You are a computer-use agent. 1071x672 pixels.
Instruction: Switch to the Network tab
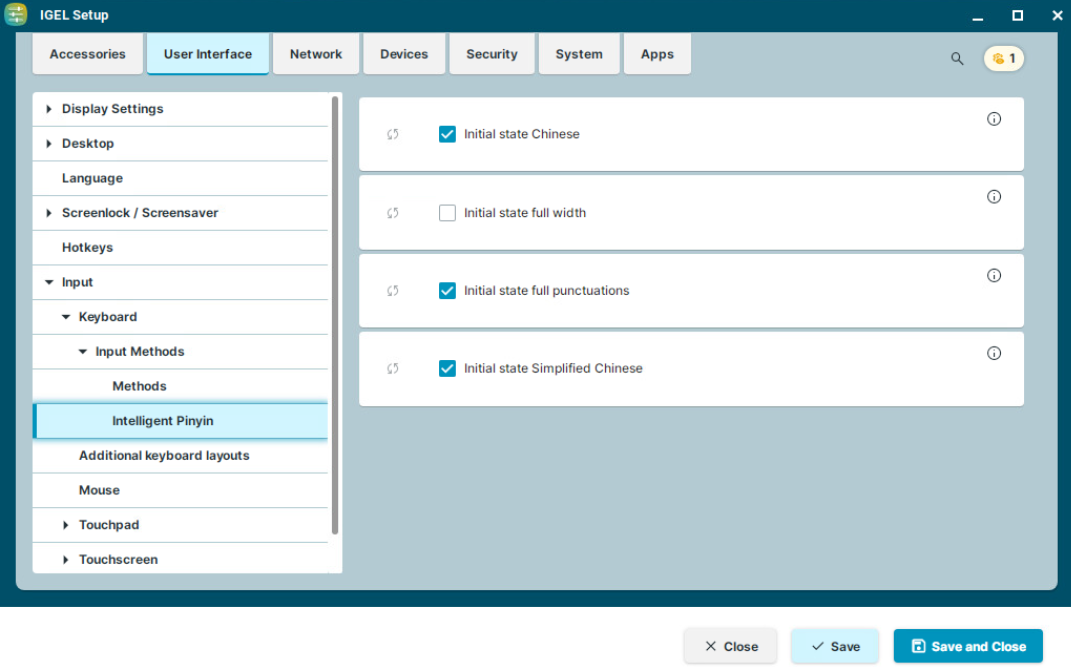pos(316,55)
